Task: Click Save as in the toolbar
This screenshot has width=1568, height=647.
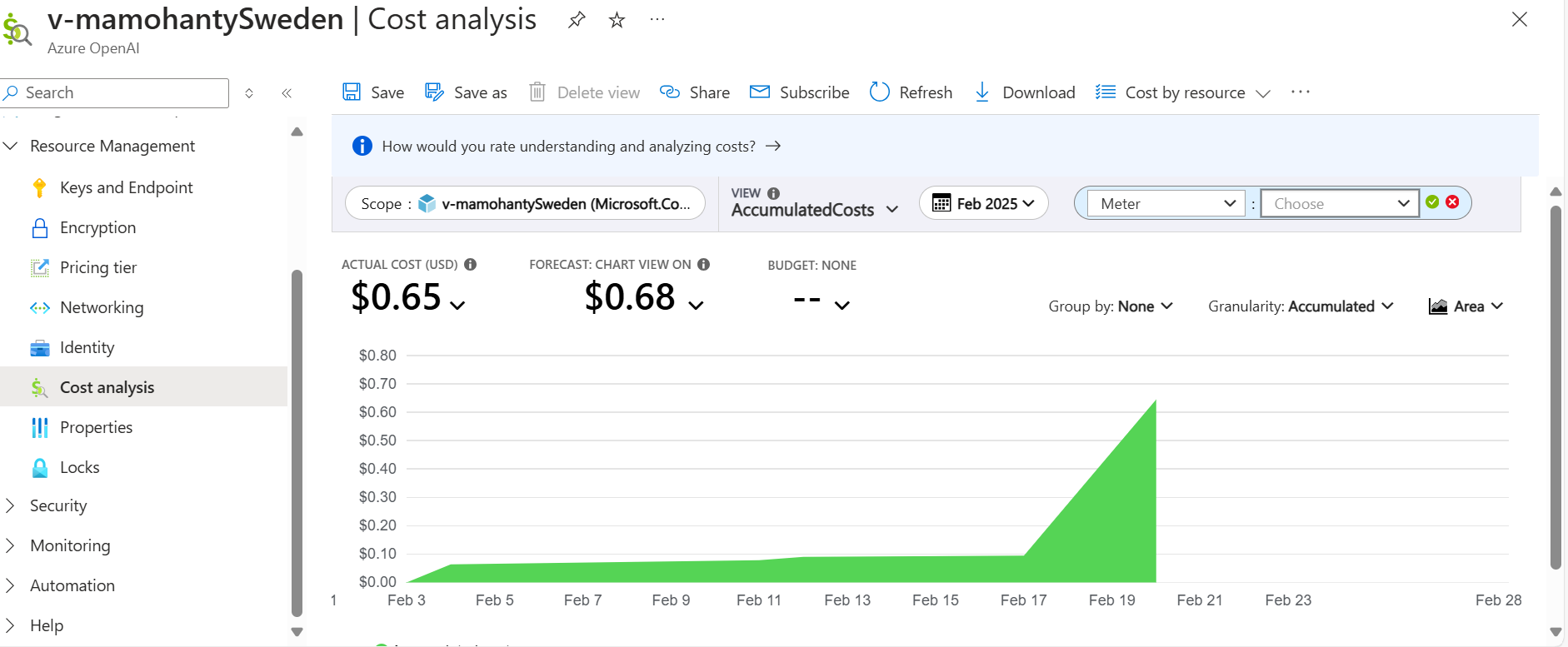Action: 466,92
